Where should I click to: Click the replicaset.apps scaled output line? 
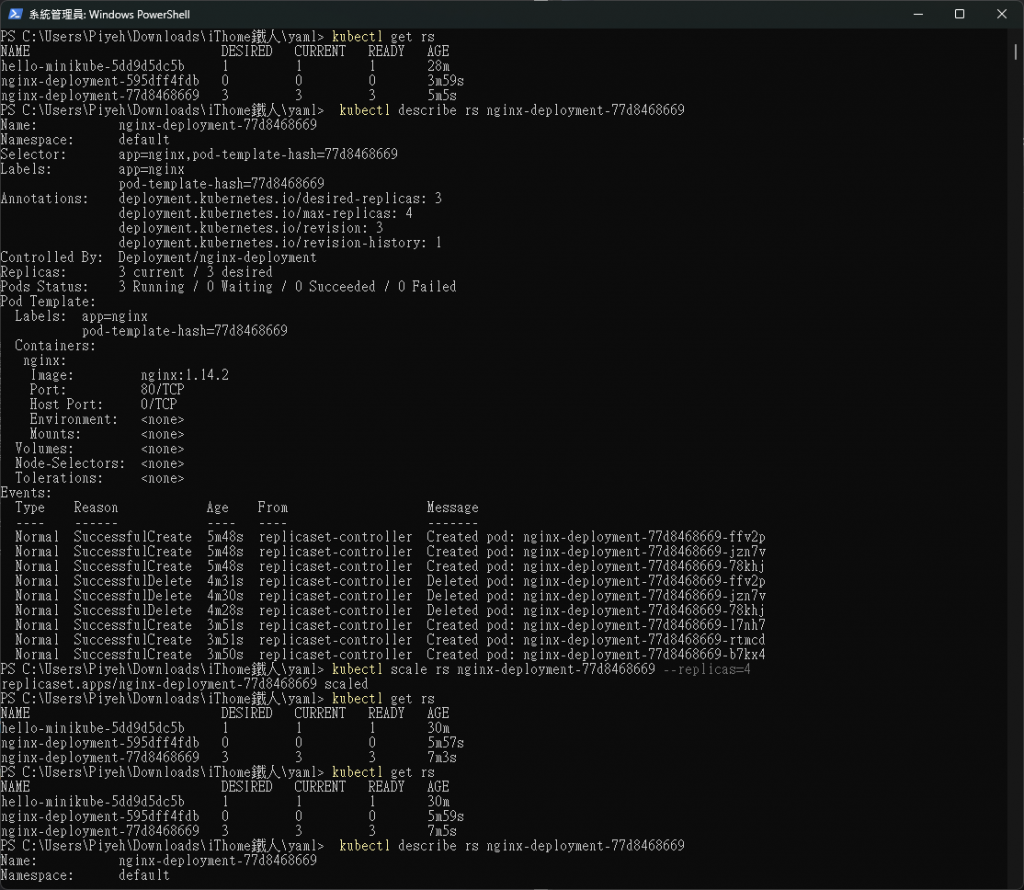[184, 684]
